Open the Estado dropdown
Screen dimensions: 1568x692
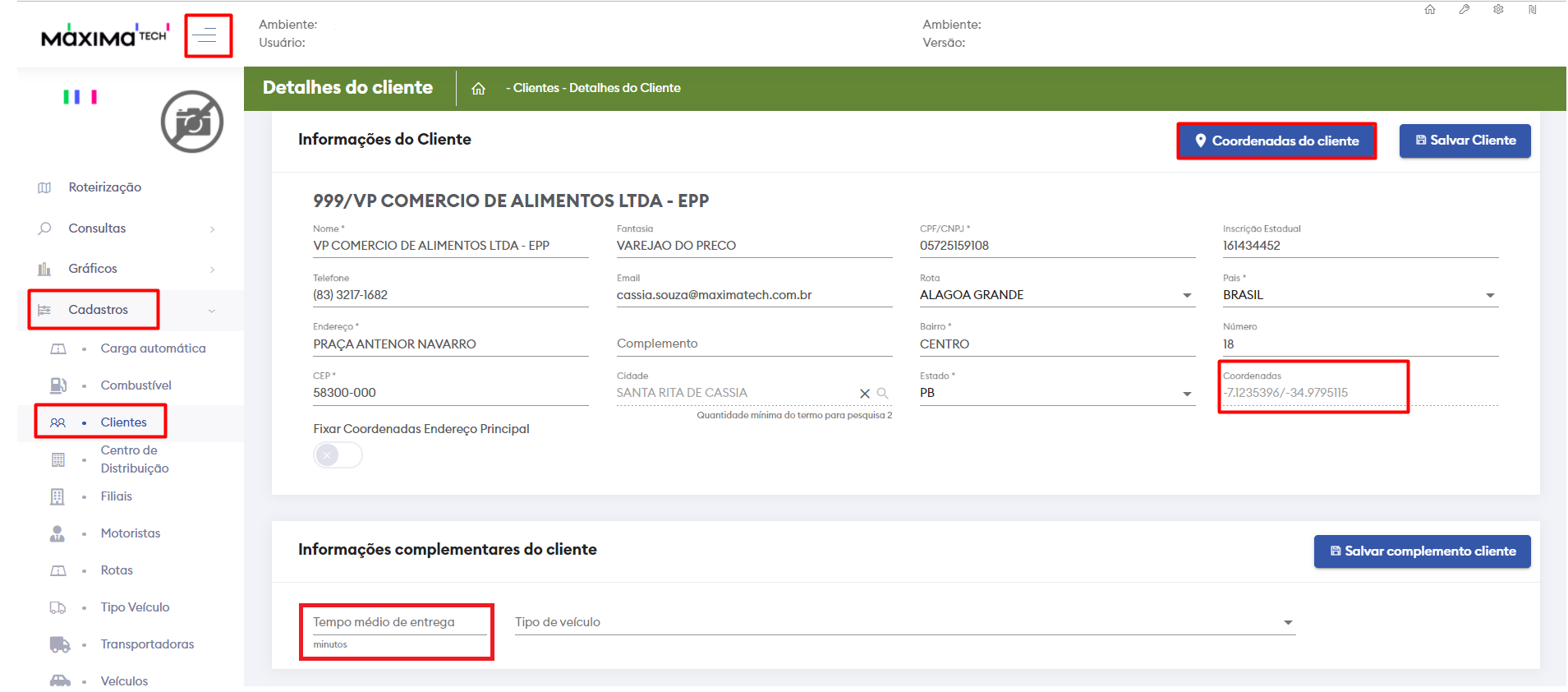[x=1186, y=394]
